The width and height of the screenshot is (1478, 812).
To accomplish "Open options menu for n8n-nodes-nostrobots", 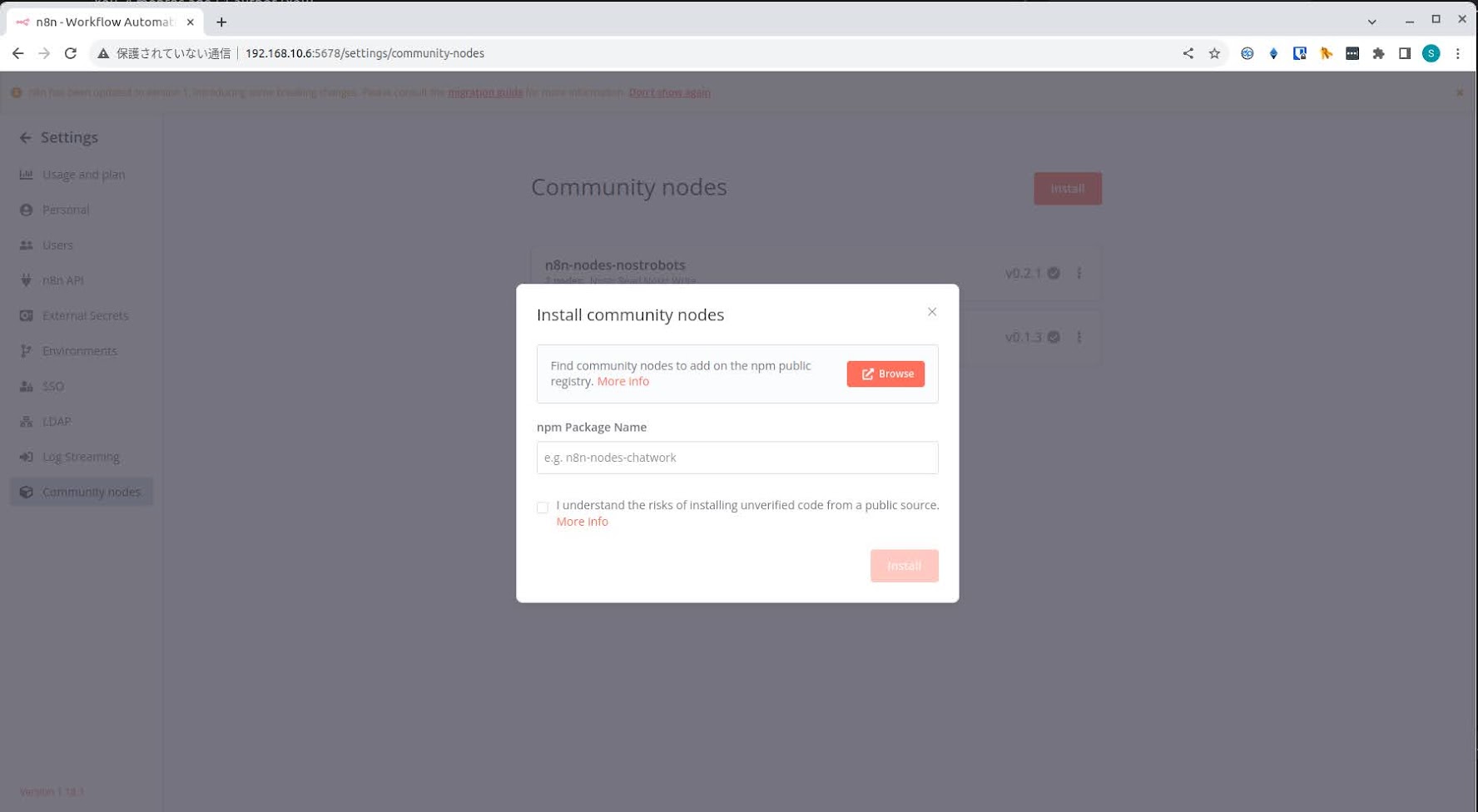I will click(x=1079, y=273).
